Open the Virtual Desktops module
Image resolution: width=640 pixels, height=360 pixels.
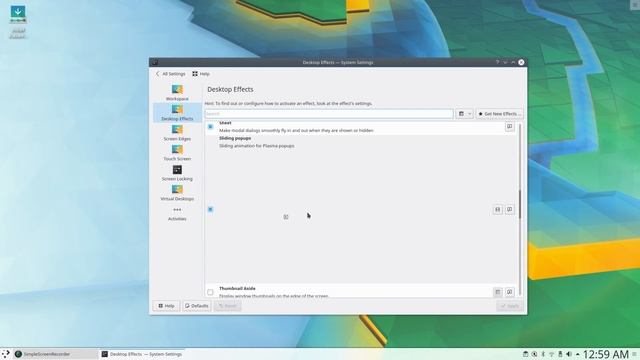177,193
